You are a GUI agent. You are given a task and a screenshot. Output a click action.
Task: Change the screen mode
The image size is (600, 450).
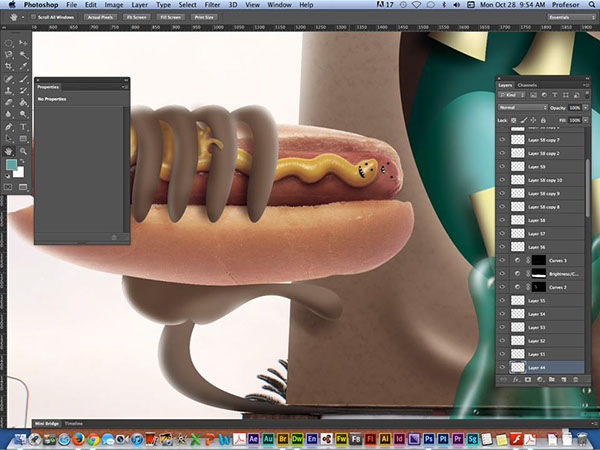coord(23,187)
